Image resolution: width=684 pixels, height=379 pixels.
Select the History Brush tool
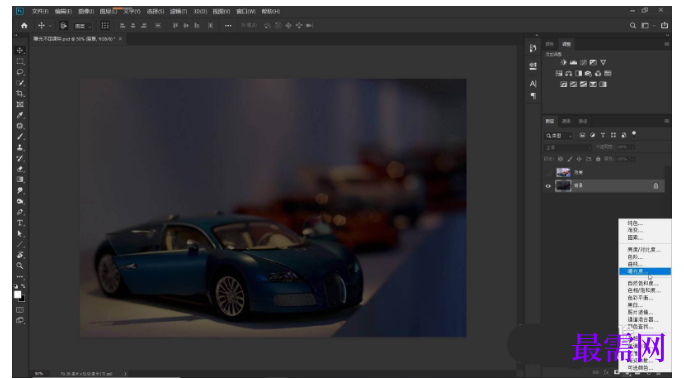[x=20, y=158]
